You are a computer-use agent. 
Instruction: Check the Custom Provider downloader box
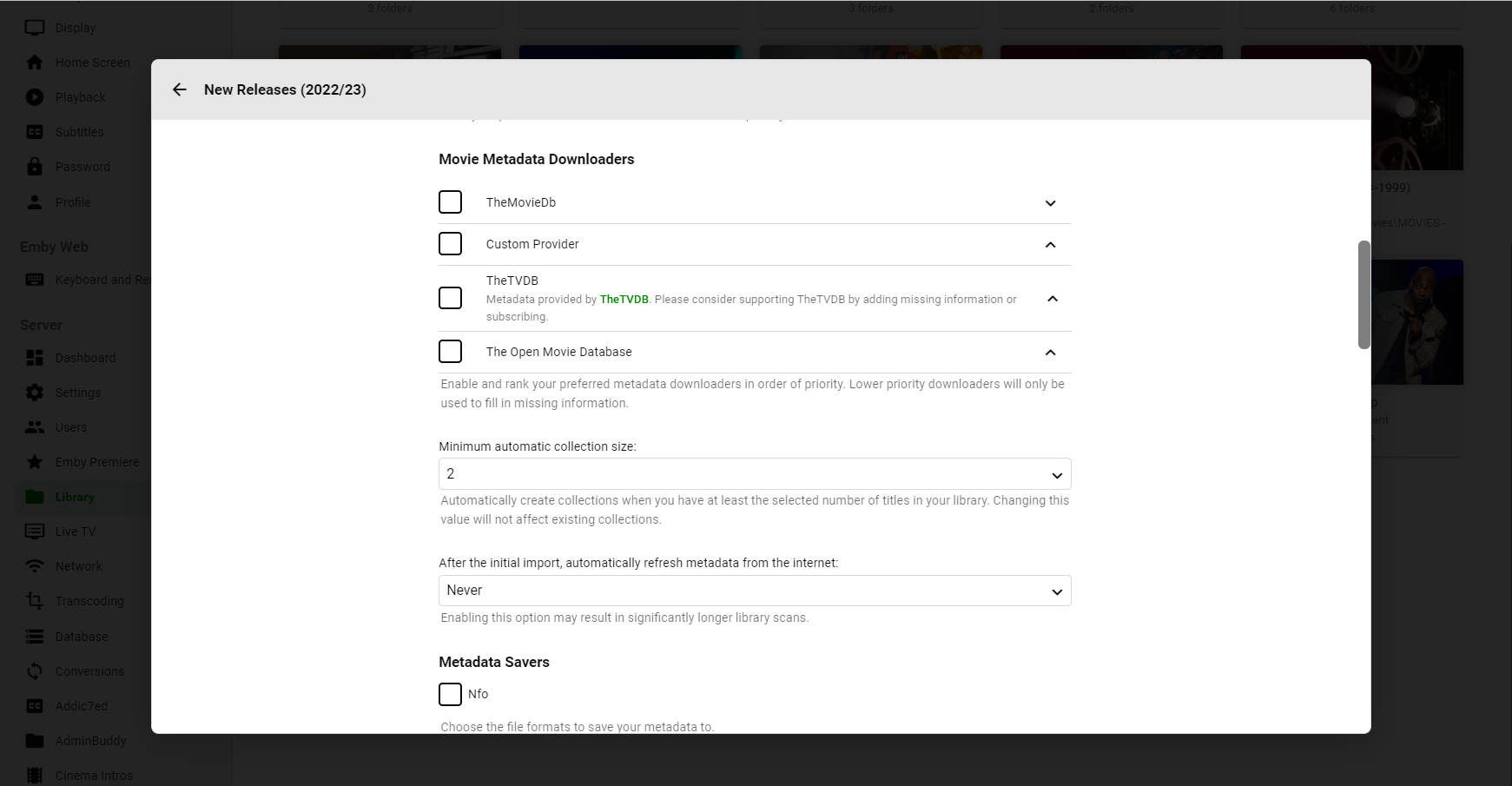coord(450,244)
